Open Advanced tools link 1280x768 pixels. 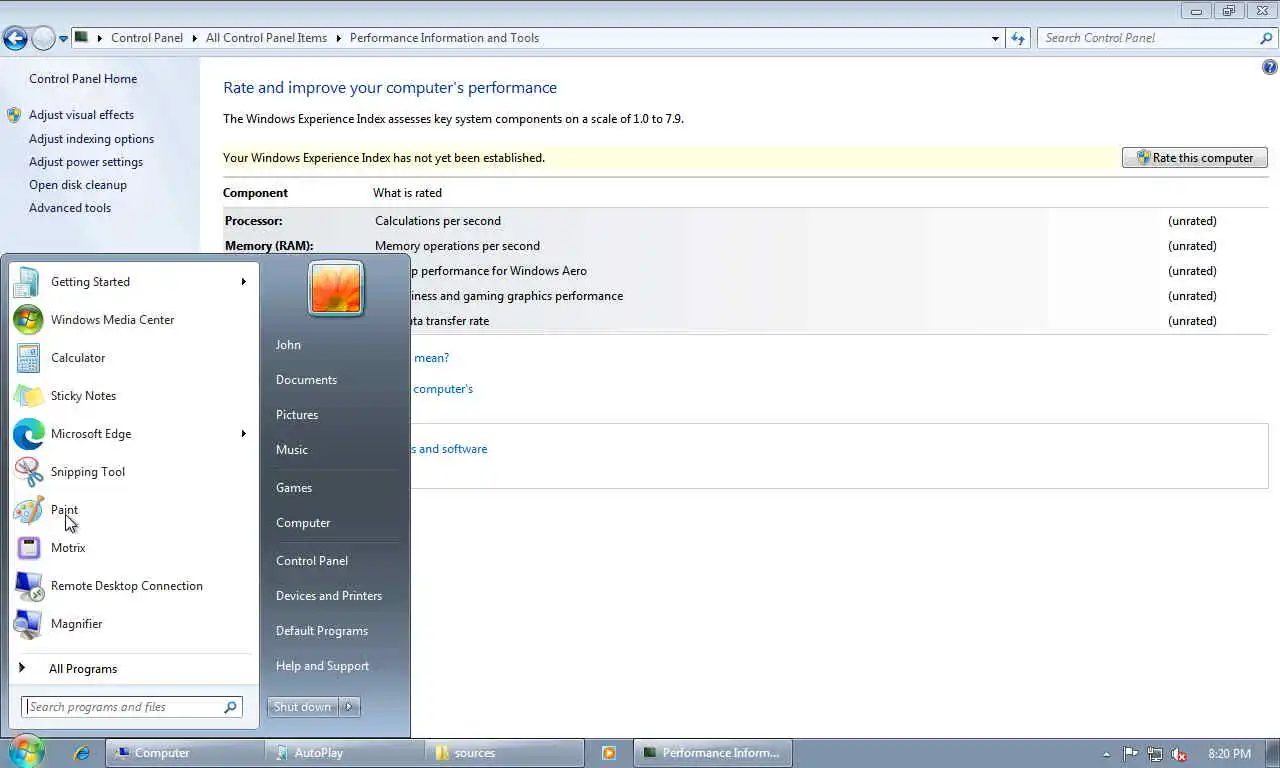point(70,208)
